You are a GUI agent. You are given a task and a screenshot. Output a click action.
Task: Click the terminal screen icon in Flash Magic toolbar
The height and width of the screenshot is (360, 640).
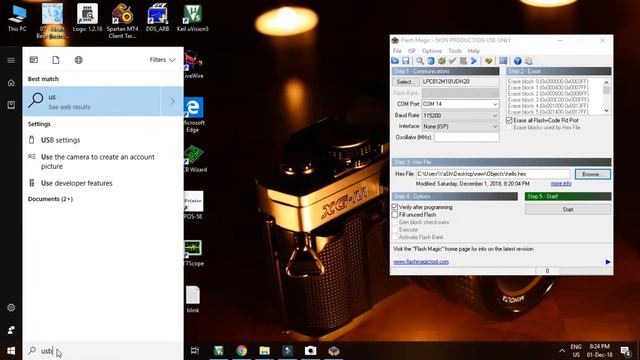(x=503, y=61)
